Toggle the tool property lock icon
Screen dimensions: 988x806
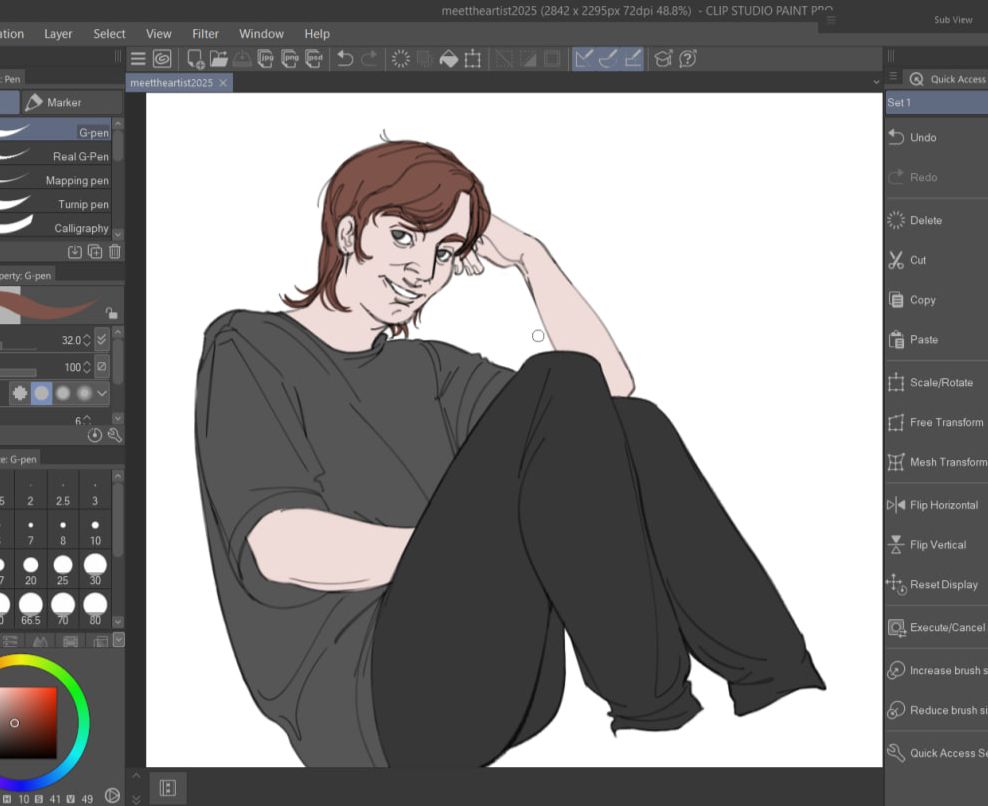(111, 312)
